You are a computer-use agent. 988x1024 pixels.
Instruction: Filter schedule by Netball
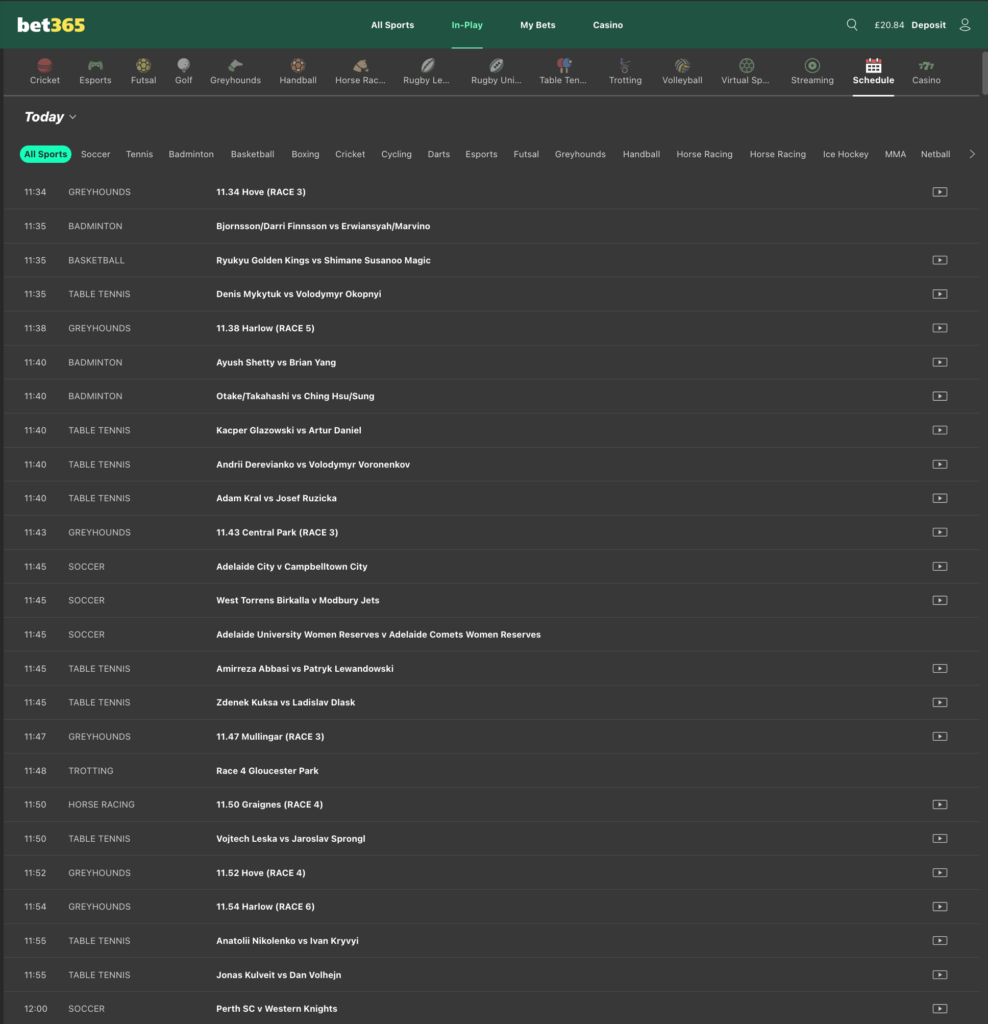pyautogui.click(x=935, y=154)
